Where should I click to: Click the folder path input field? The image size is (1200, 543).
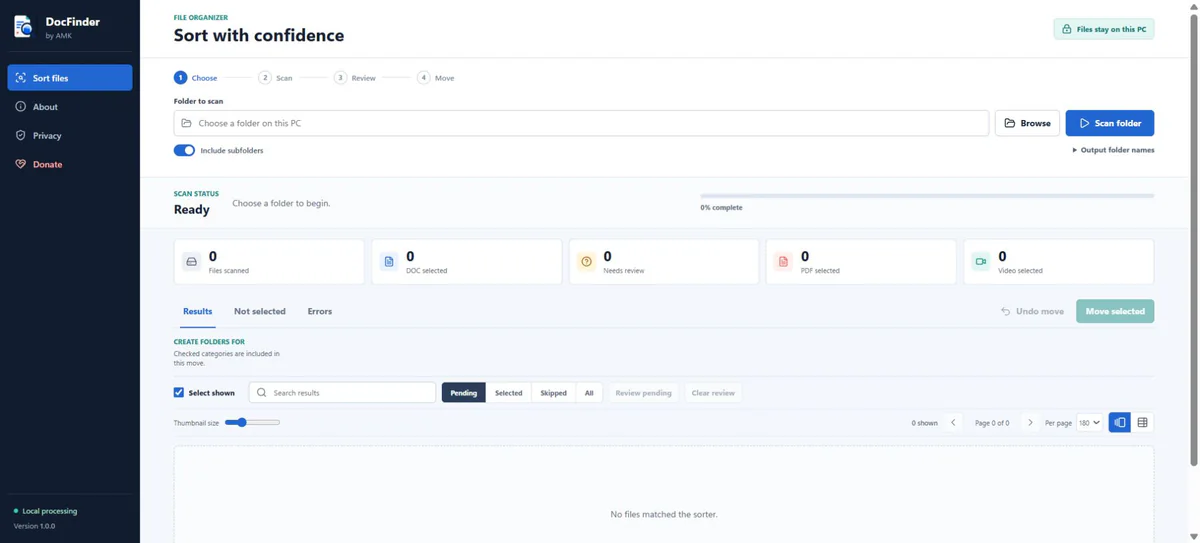pyautogui.click(x=581, y=123)
